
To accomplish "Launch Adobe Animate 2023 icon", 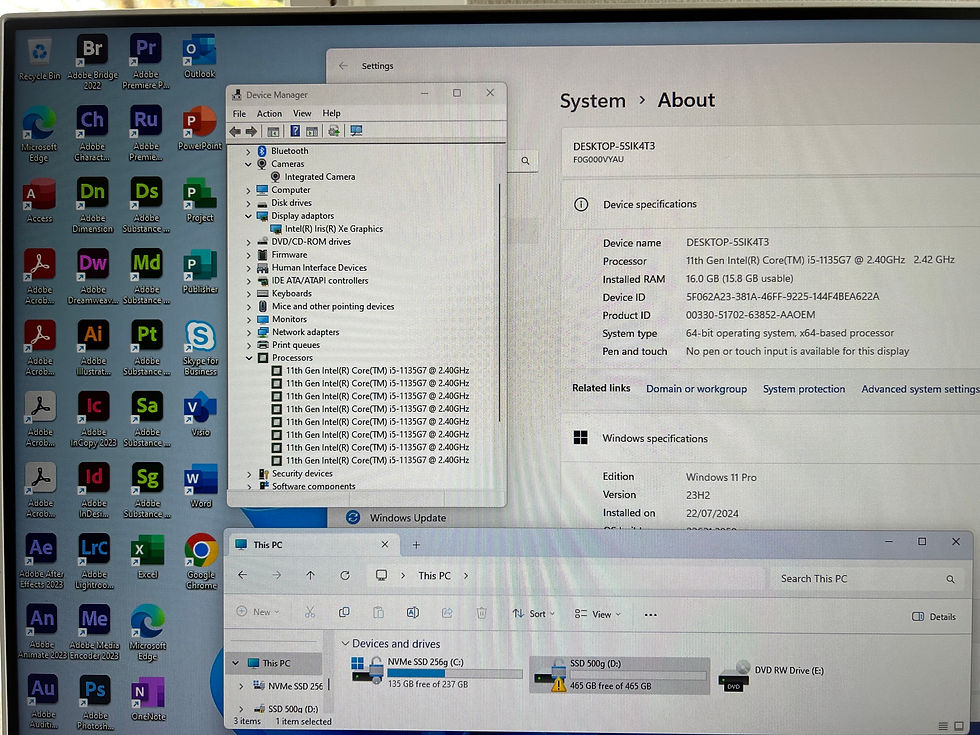I will [x=42, y=631].
